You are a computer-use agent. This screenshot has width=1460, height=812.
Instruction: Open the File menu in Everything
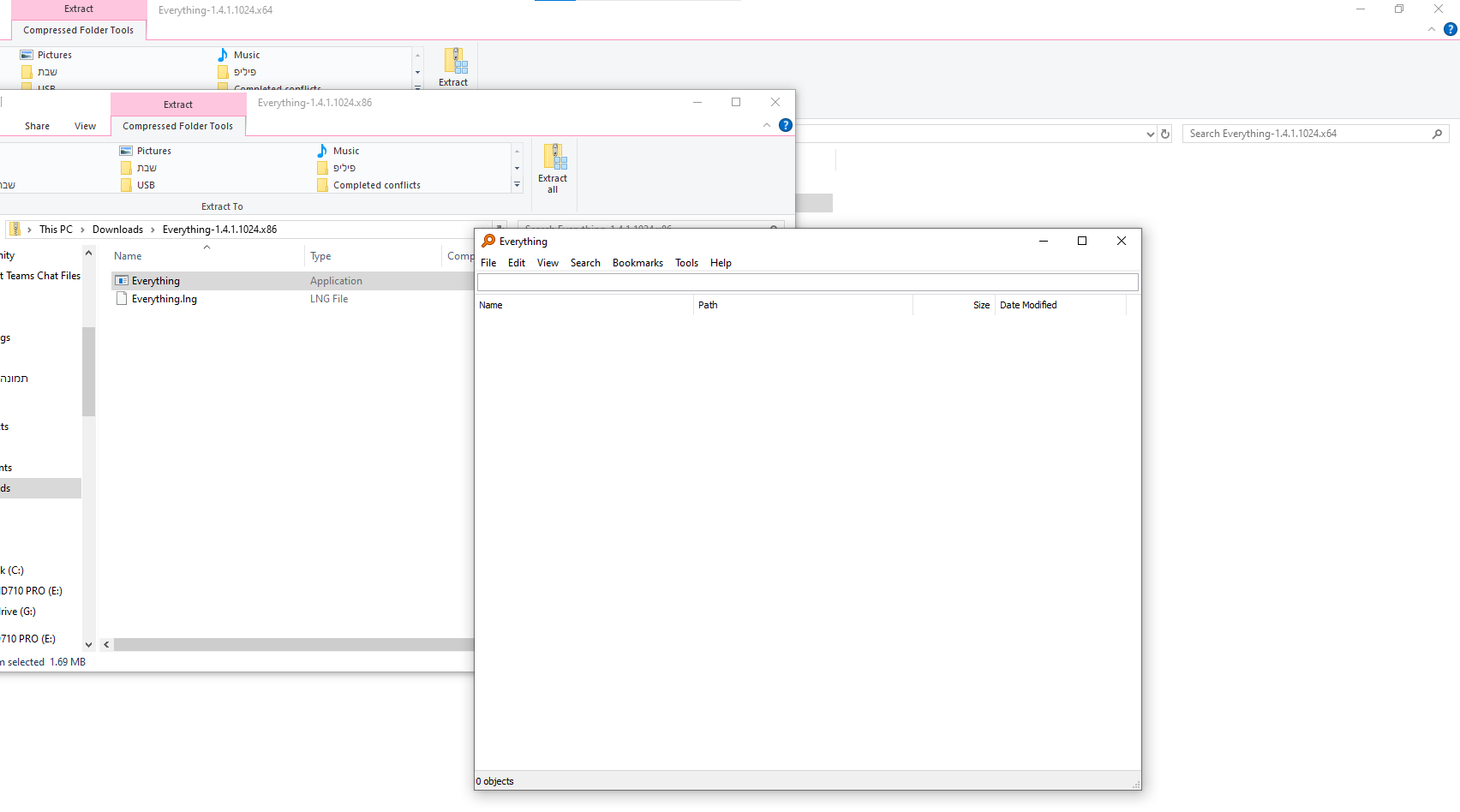point(488,263)
